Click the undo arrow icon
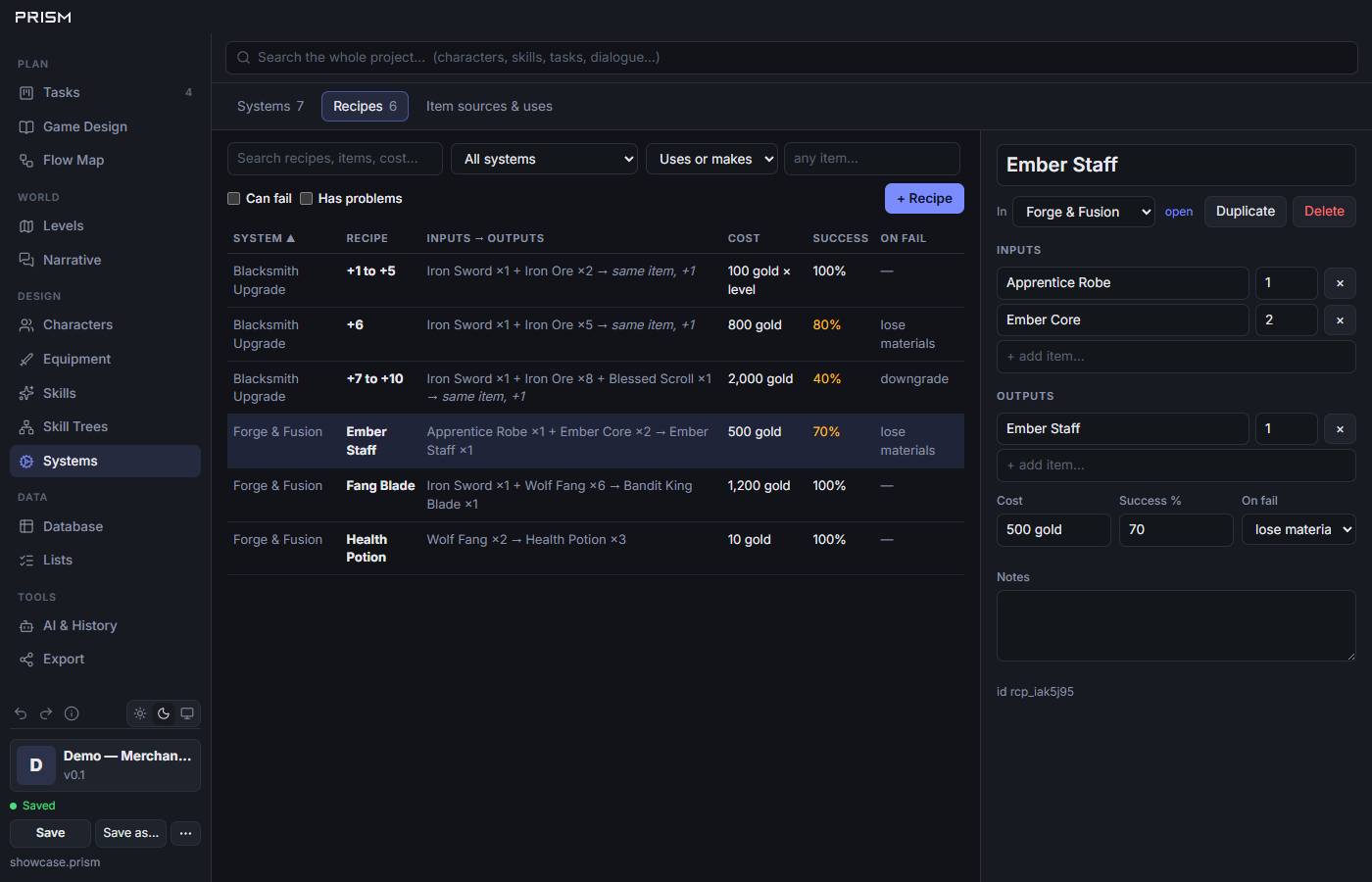Screen dimensions: 1372x882 [21, 713]
